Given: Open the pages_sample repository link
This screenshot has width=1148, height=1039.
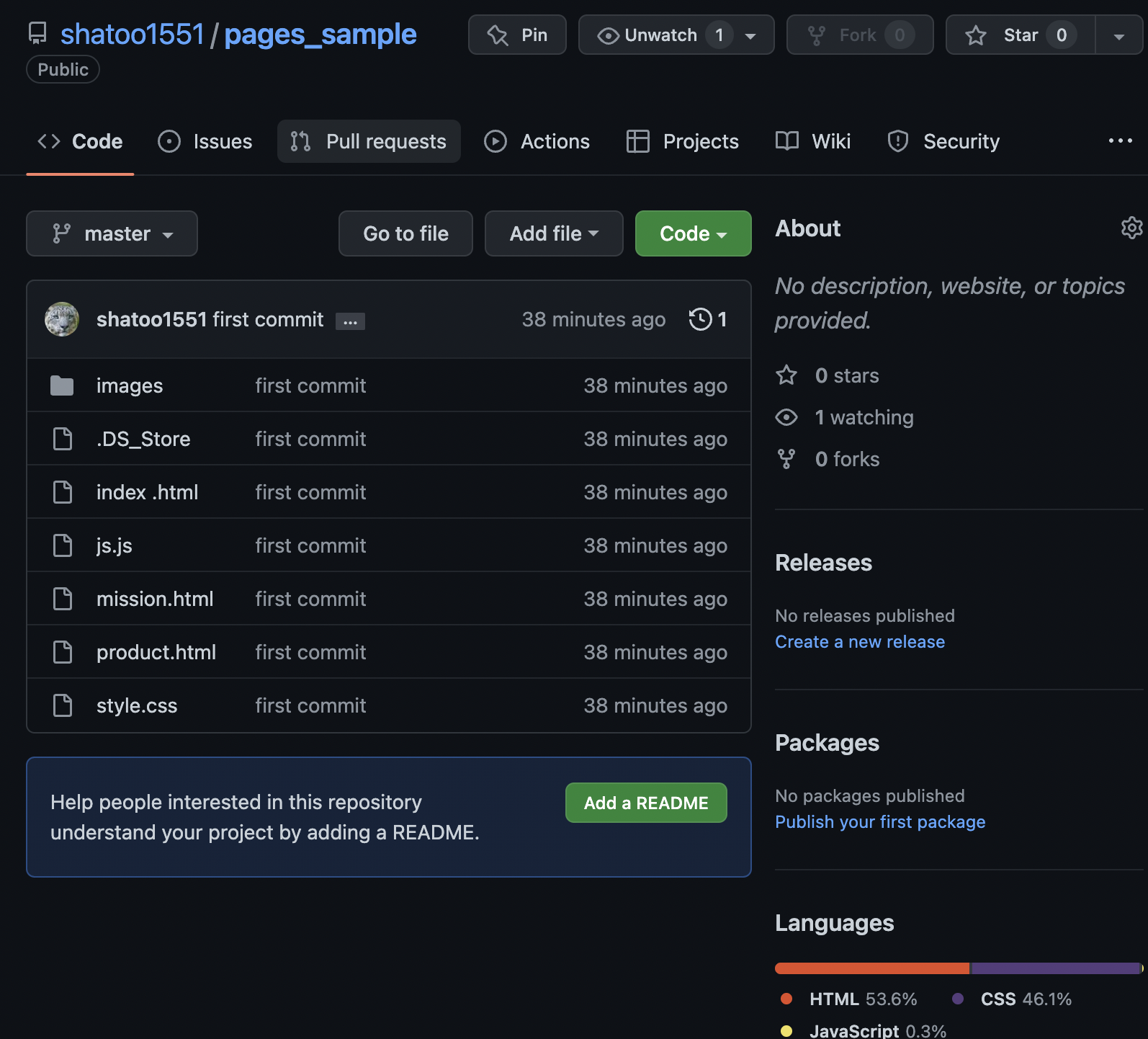Looking at the screenshot, I should (320, 34).
